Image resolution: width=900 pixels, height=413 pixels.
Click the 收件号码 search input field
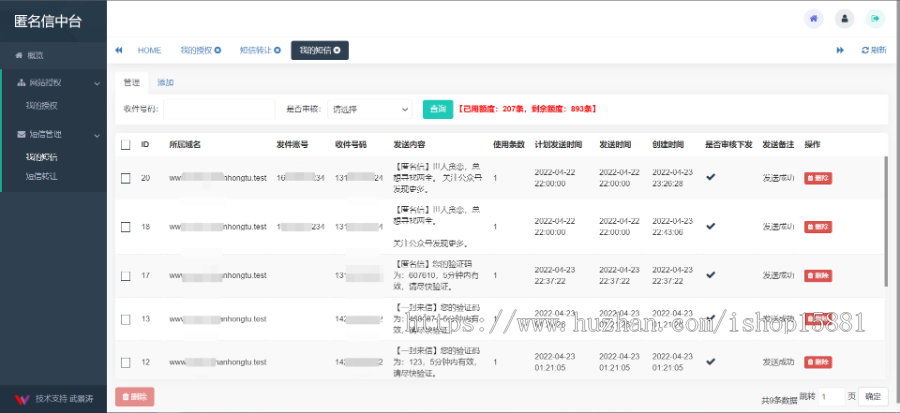coord(218,109)
